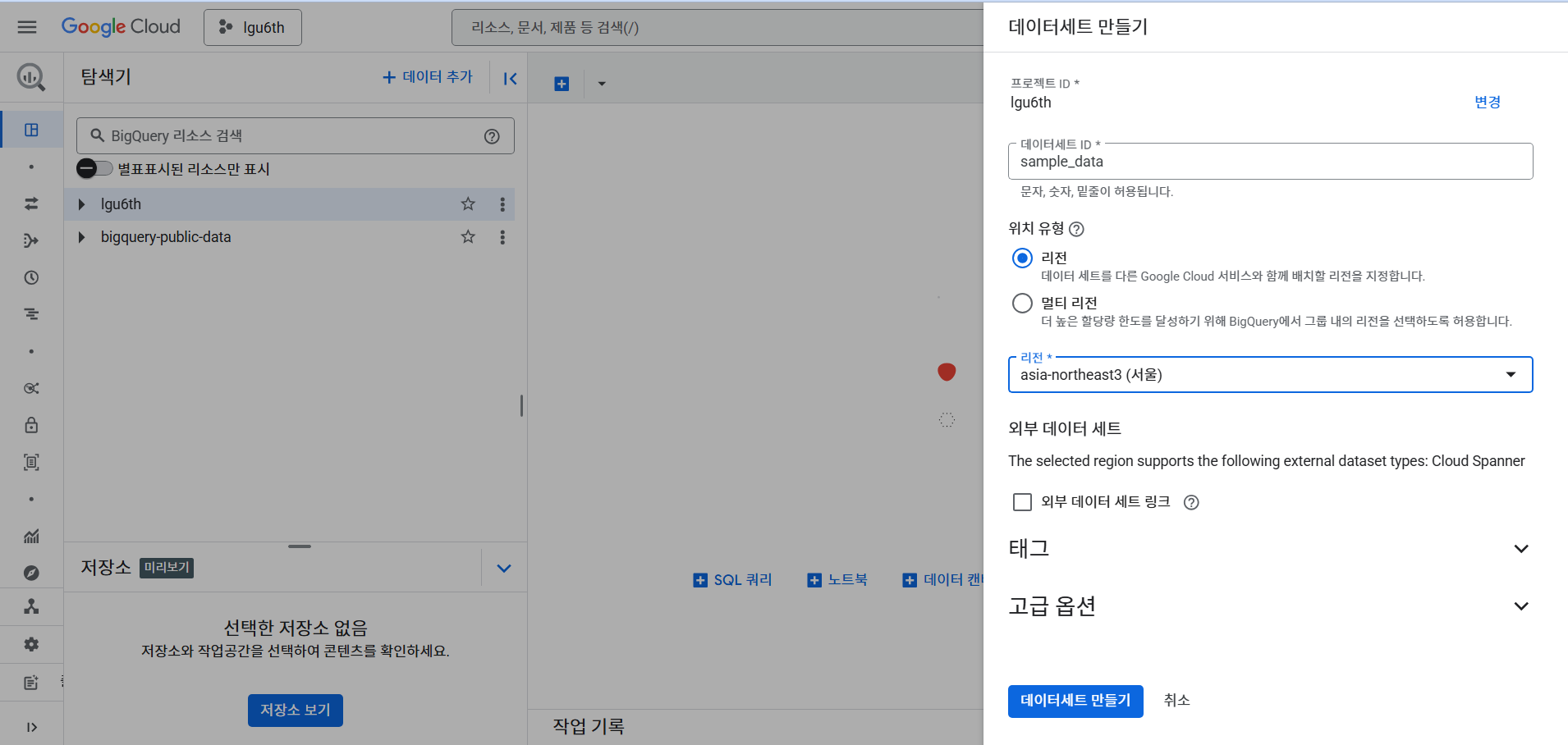Viewport: 1568px width, 745px height.
Task: Click the Google Cloud logo
Action: click(x=121, y=27)
